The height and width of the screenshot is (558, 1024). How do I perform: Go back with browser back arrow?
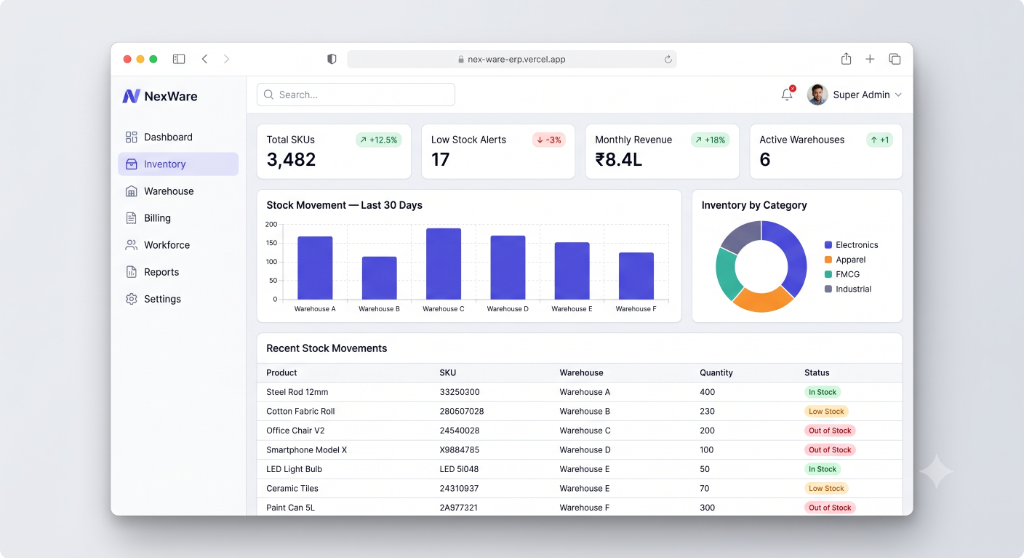[204, 59]
